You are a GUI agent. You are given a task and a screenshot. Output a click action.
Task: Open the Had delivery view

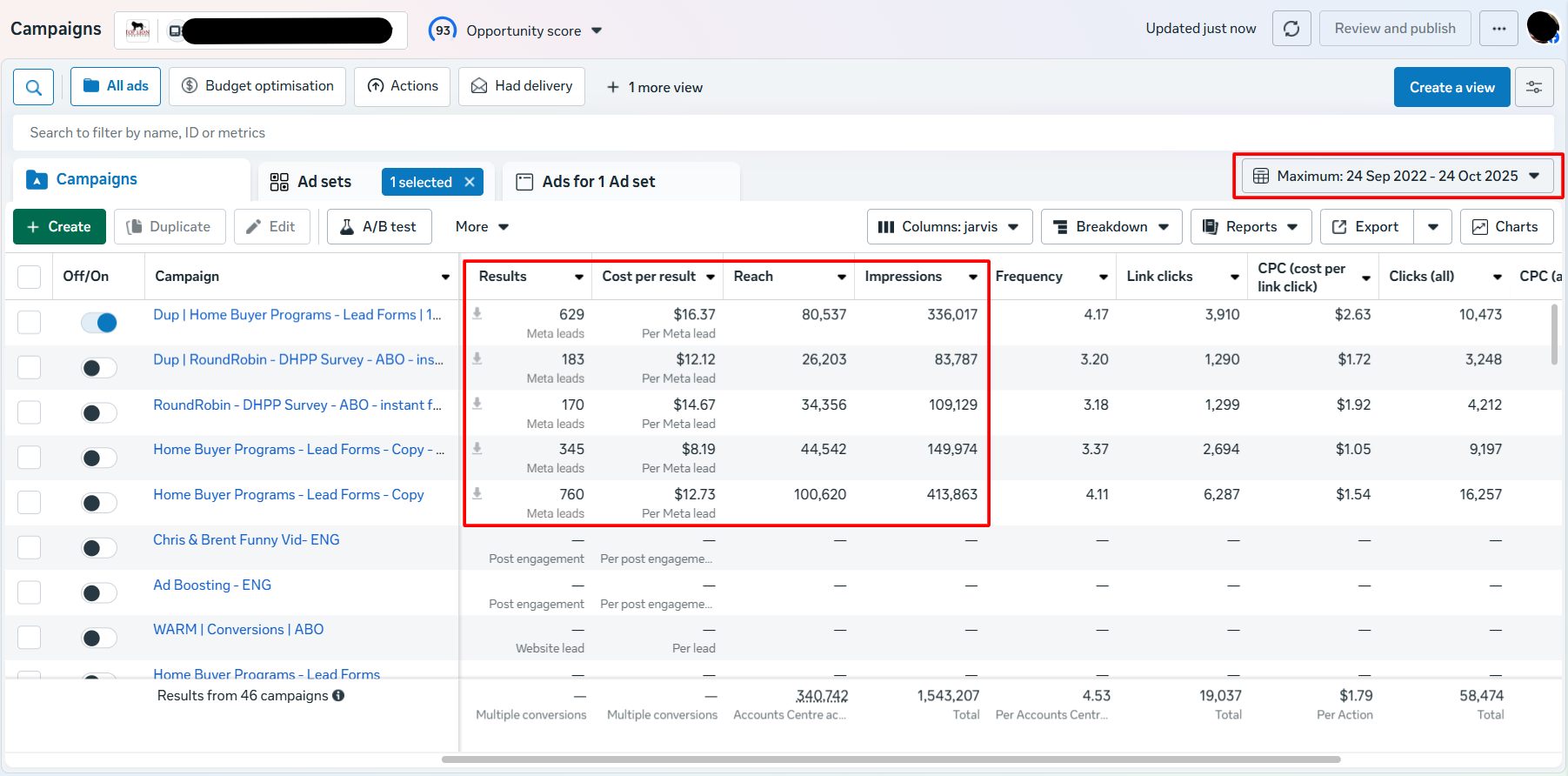(x=522, y=86)
